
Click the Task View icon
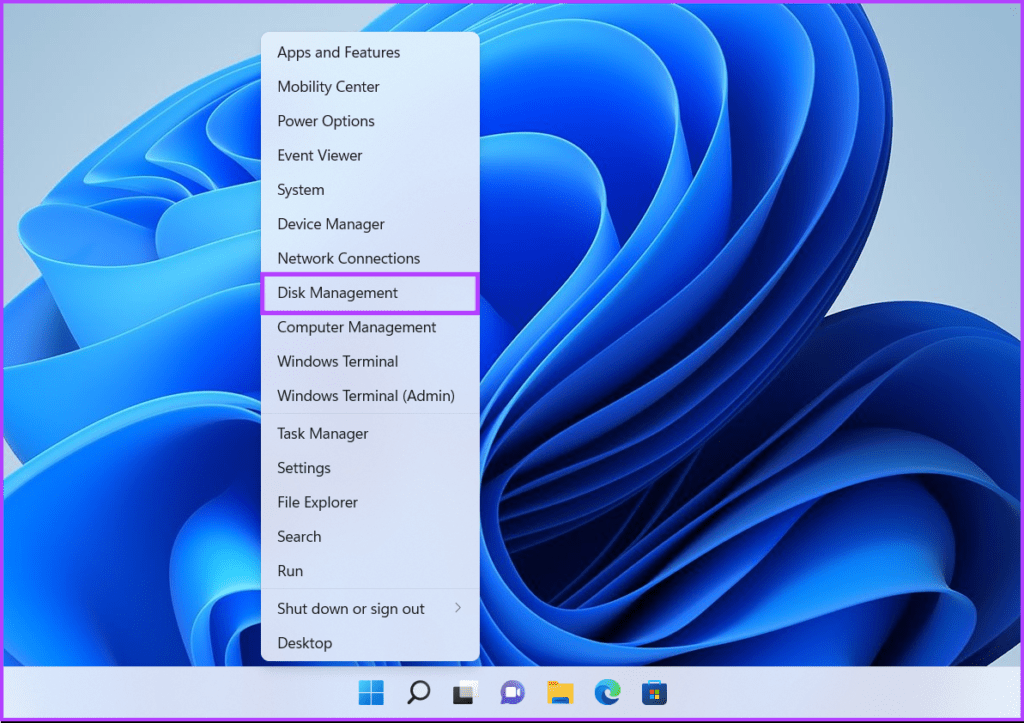(x=465, y=692)
